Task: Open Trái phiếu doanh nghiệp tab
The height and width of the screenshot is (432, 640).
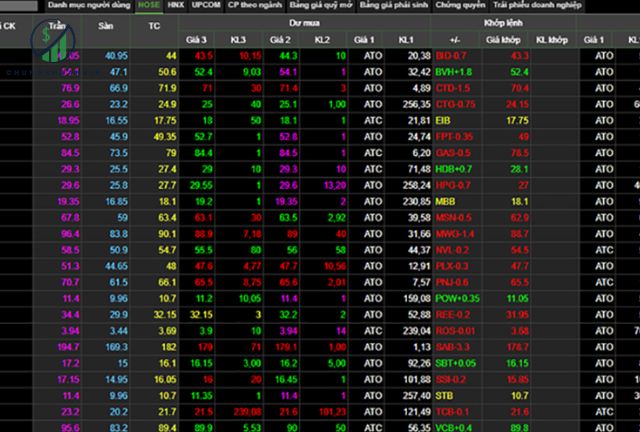Action: (537, 5)
